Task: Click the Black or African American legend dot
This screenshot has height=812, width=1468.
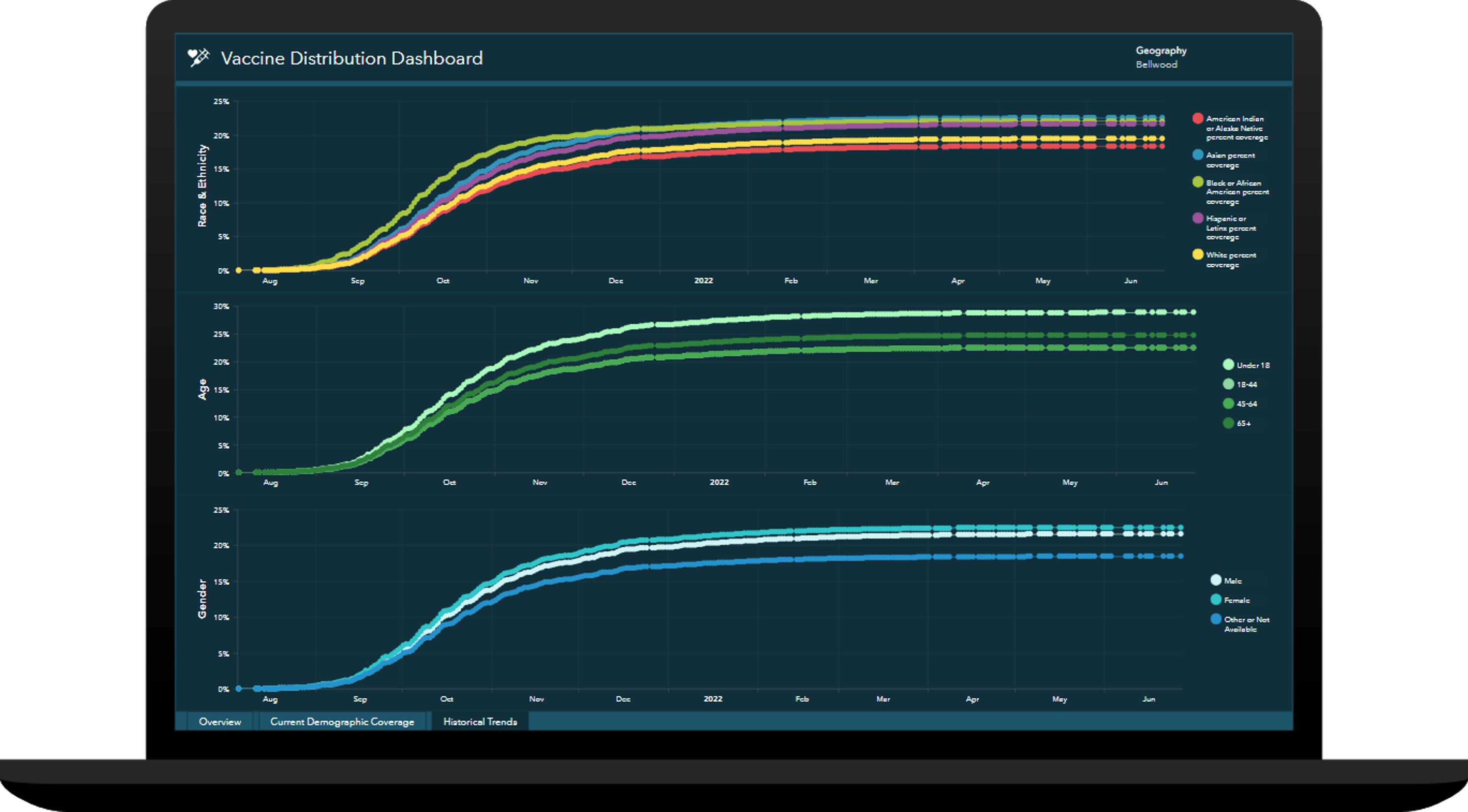Action: point(1197,183)
